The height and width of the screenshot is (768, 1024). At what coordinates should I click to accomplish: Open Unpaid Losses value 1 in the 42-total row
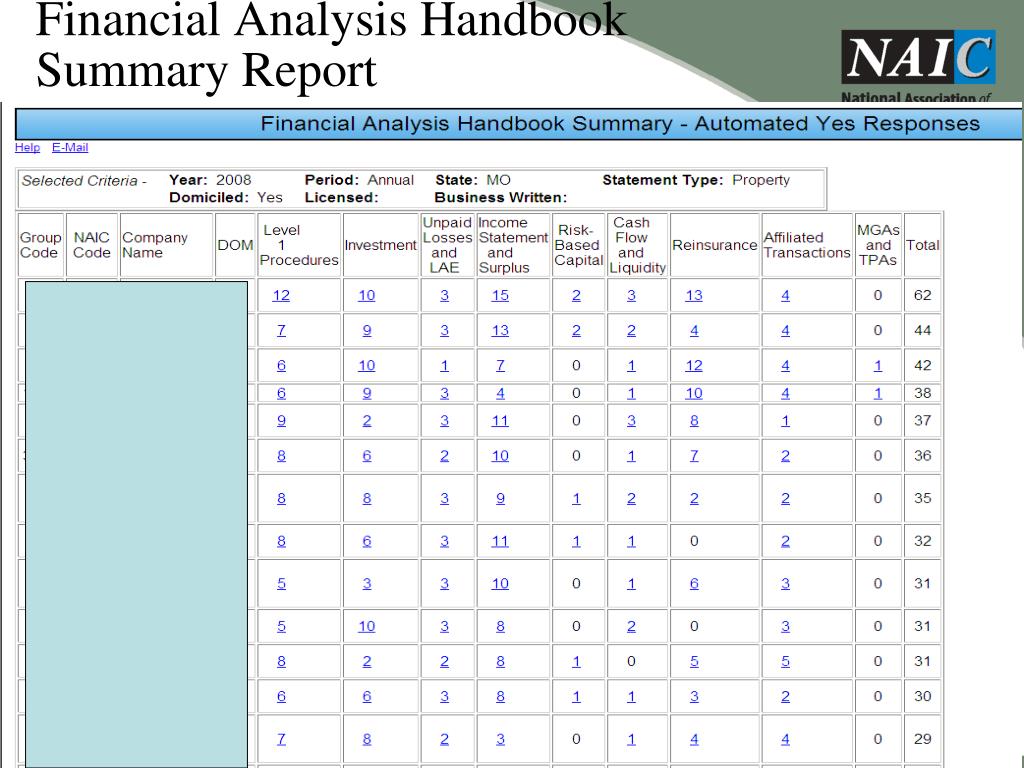pos(444,366)
